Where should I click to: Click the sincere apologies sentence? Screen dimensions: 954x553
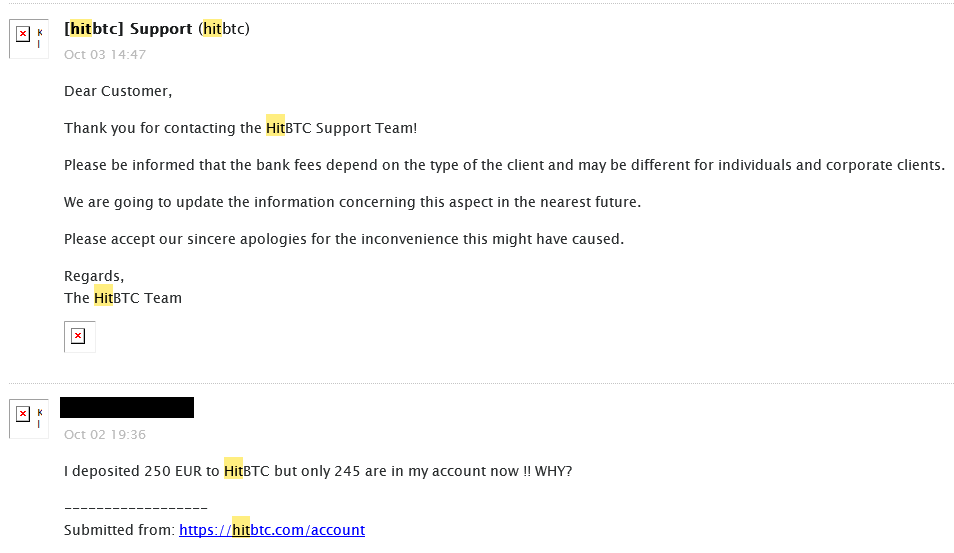point(344,239)
